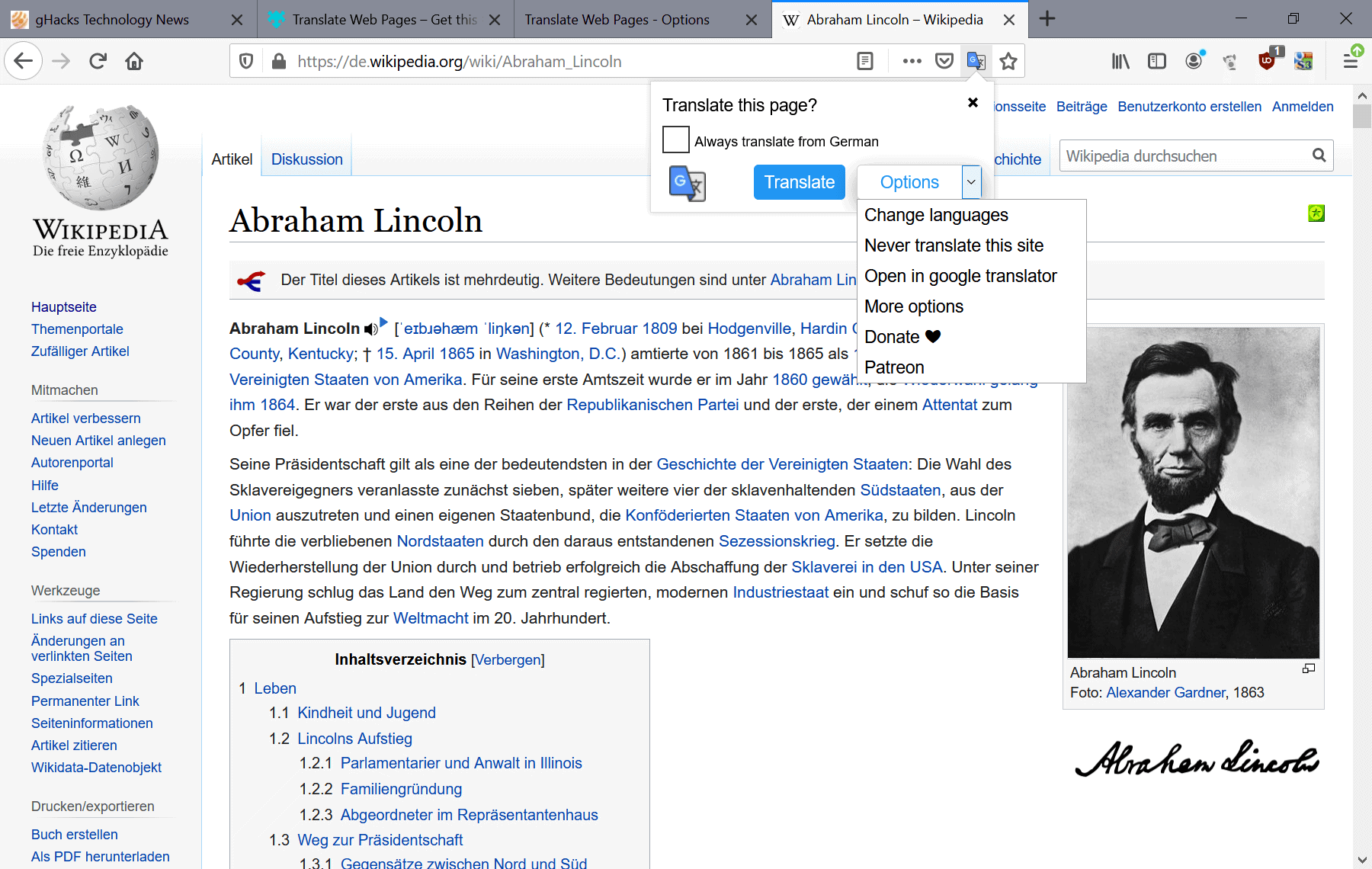Open Wikidata-Datenobjekt sidebar link
The image size is (1372, 869).
pyautogui.click(x=96, y=768)
